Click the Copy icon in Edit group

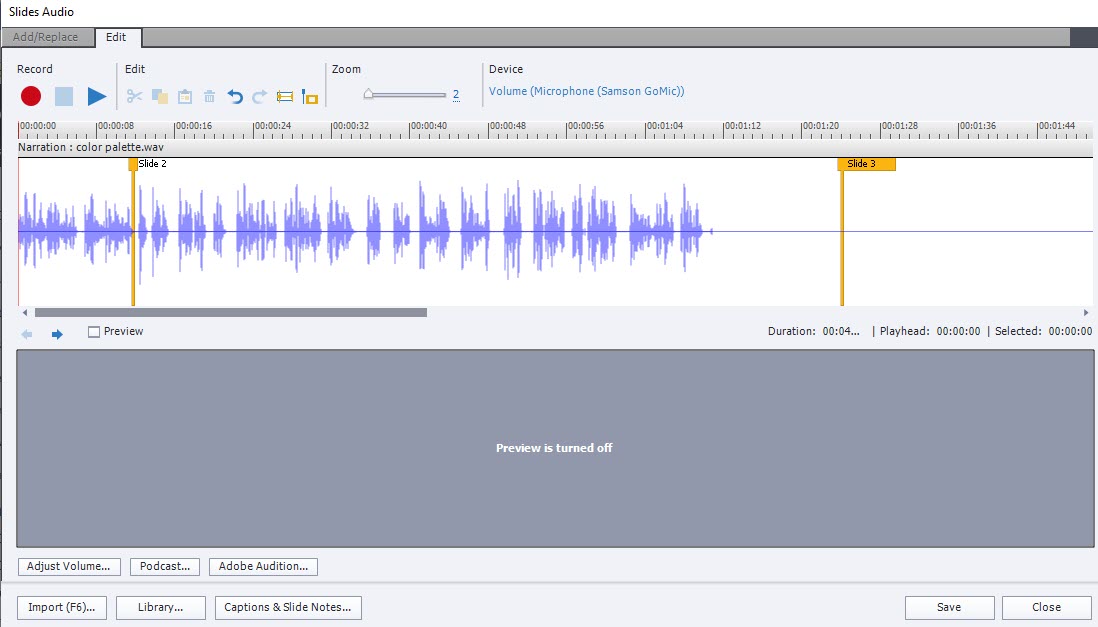(x=160, y=97)
